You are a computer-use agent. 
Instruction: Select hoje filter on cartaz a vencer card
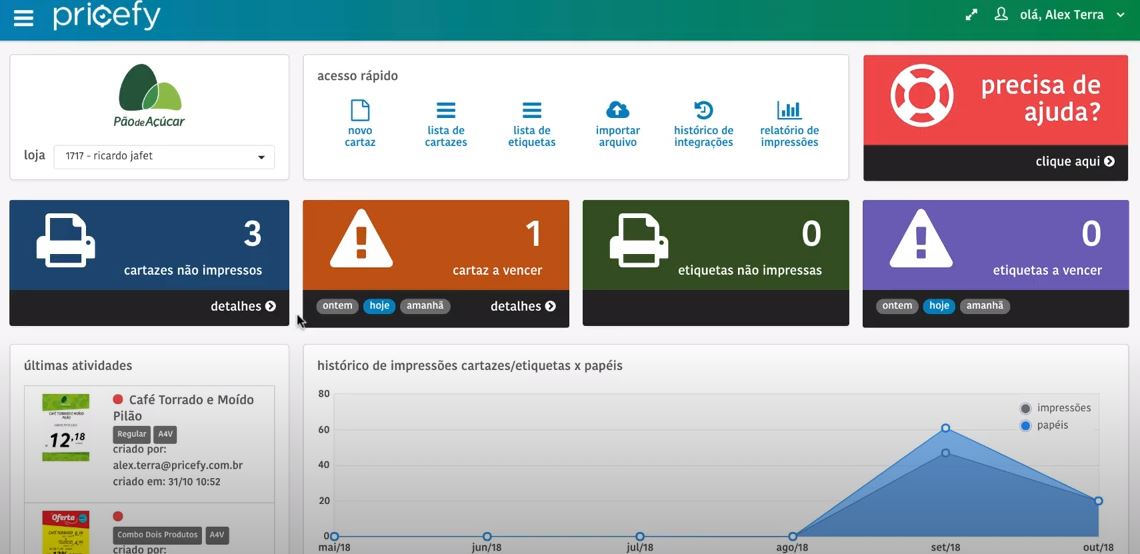tap(380, 306)
